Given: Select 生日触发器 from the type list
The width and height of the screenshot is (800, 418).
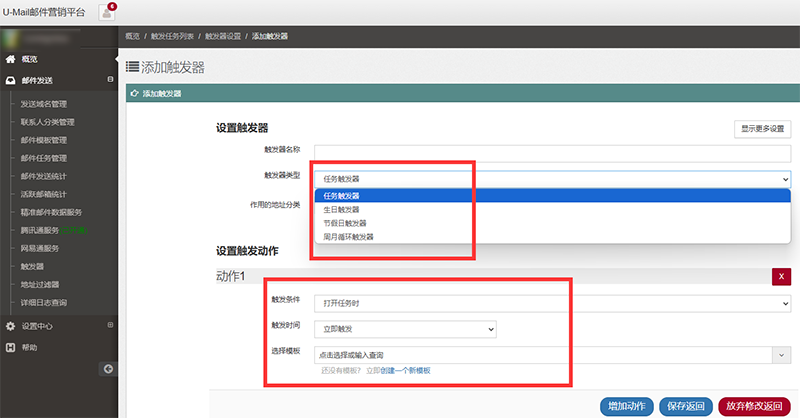Looking at the screenshot, I should [344, 209].
